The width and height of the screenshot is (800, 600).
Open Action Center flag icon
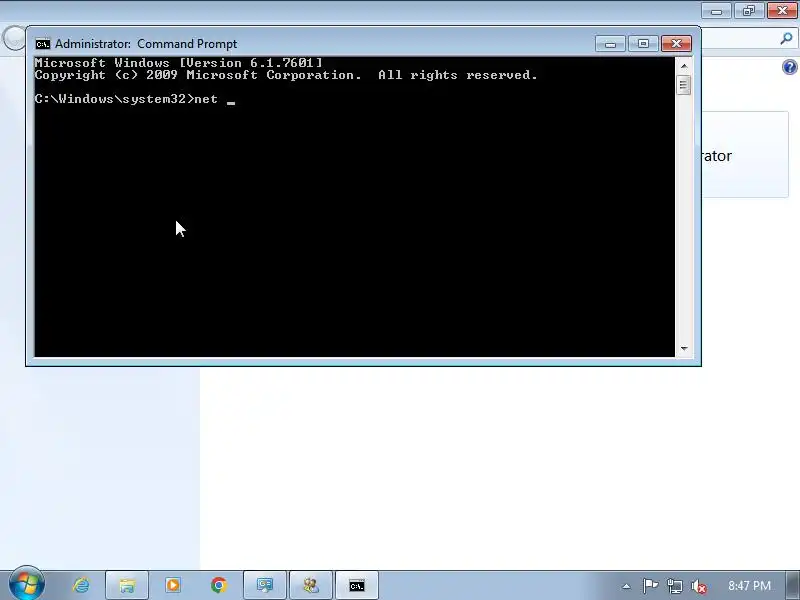coord(650,586)
